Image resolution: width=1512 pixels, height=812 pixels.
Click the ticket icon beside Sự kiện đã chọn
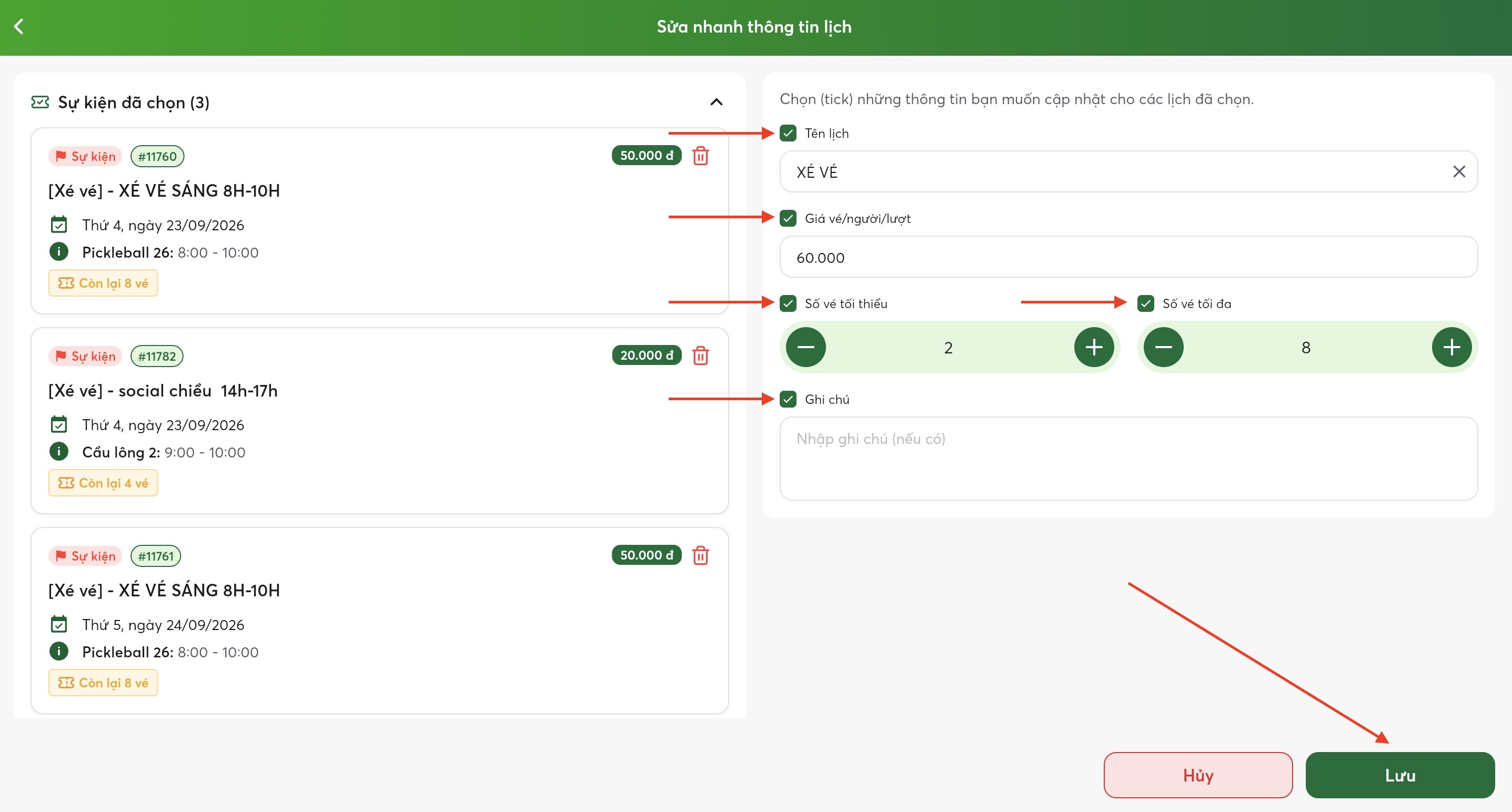click(x=40, y=102)
